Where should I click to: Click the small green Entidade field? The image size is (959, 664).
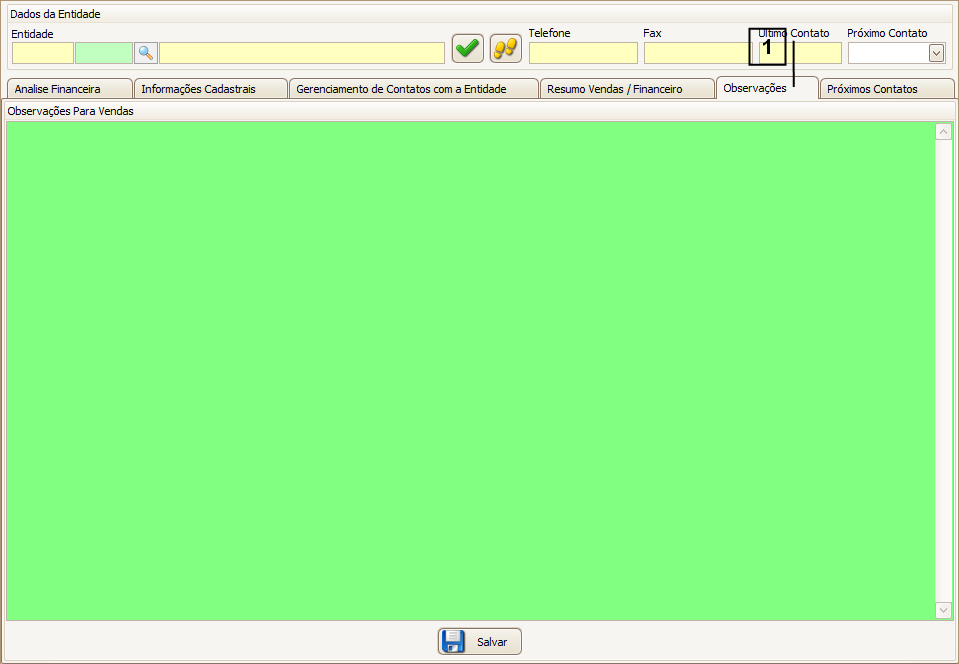104,53
